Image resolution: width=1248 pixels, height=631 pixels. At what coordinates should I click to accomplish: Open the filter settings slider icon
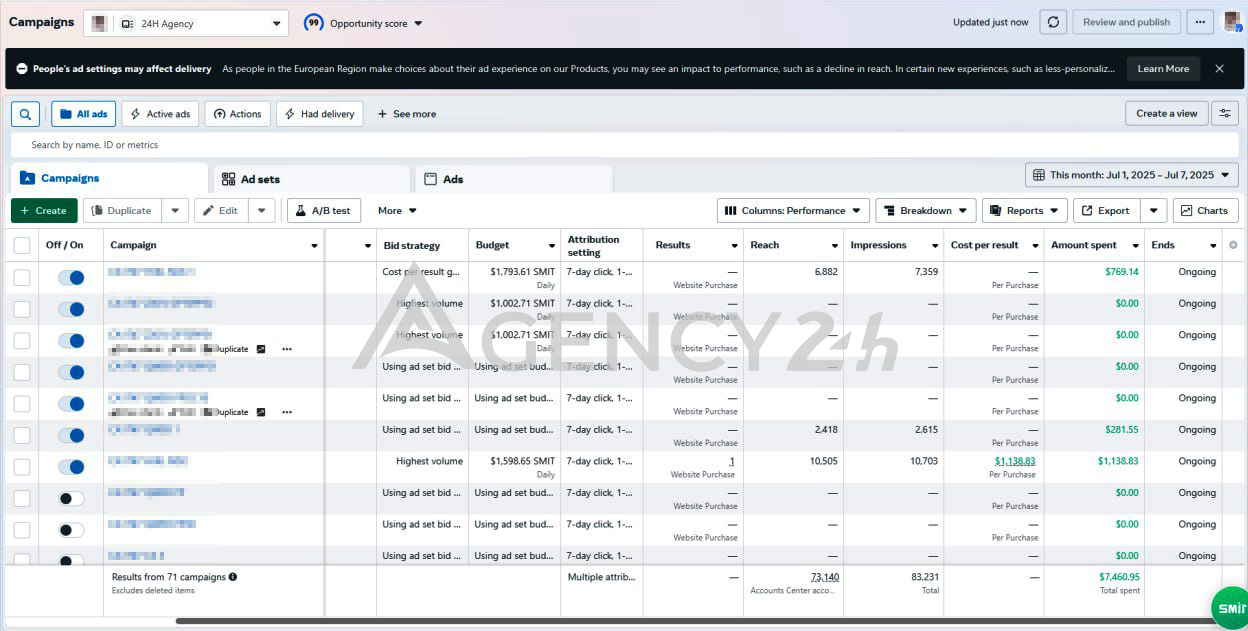pos(1225,114)
